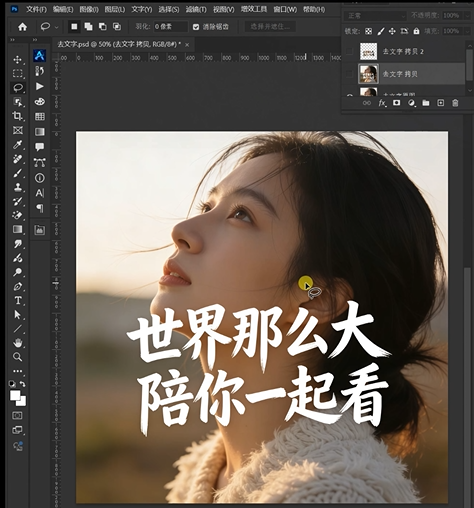Select the Lasso tool in toolbox
Viewport: 474px width, 508px height.
click(x=17, y=88)
